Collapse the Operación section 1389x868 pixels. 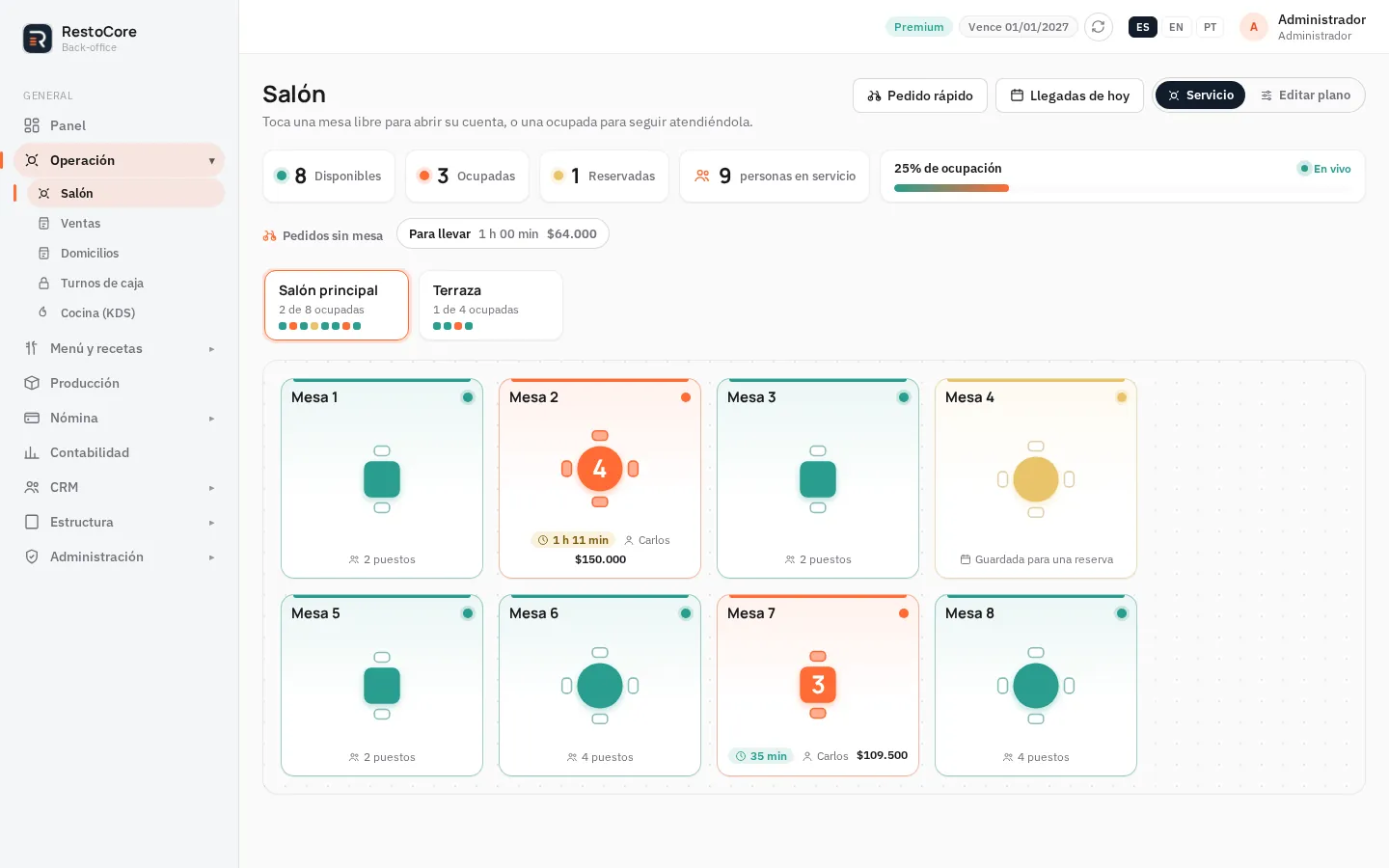pyautogui.click(x=211, y=161)
